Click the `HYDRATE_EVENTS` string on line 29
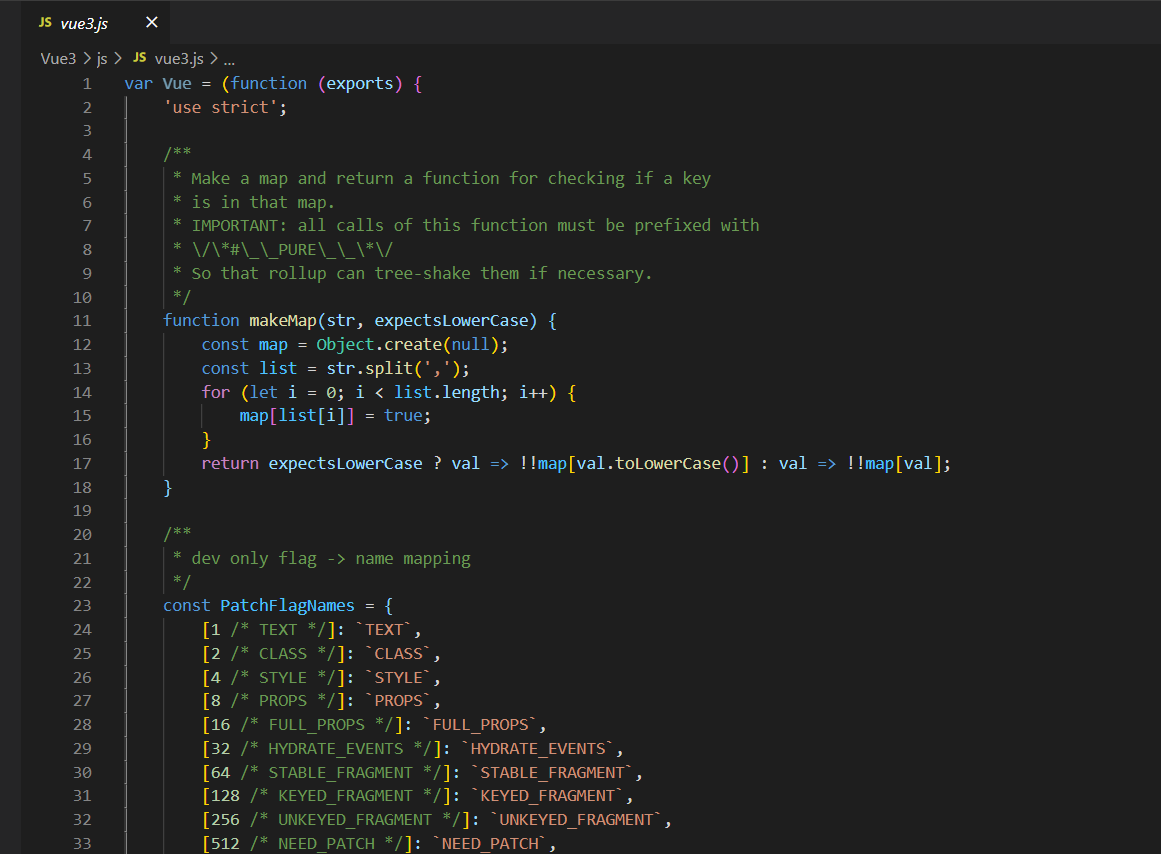 click(538, 749)
